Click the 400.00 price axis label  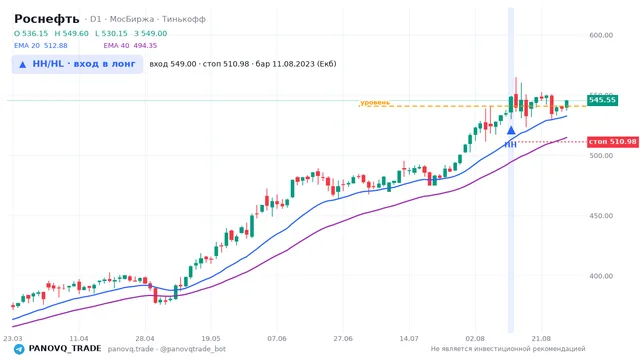(x=601, y=276)
